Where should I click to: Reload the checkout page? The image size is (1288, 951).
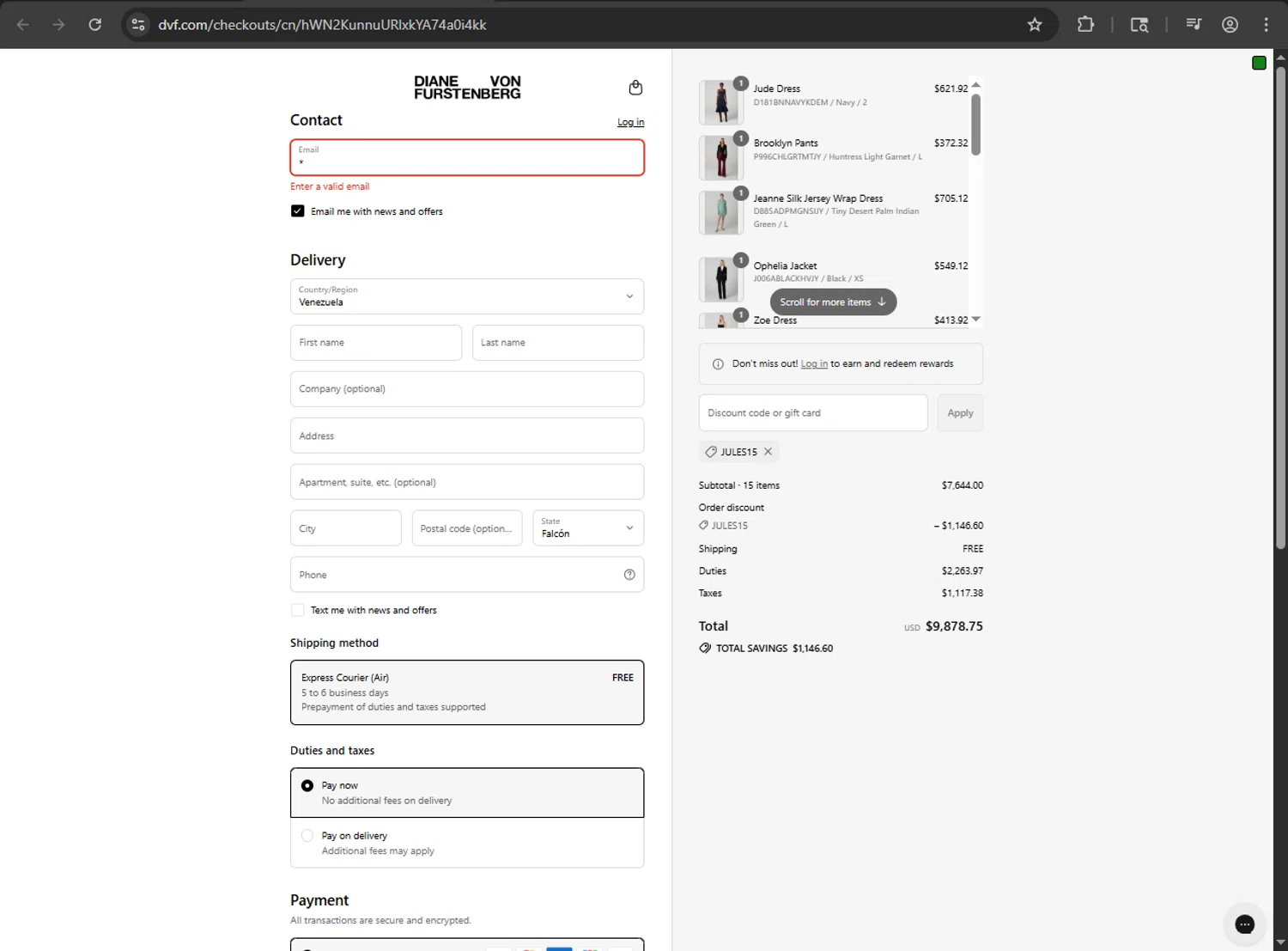(95, 25)
